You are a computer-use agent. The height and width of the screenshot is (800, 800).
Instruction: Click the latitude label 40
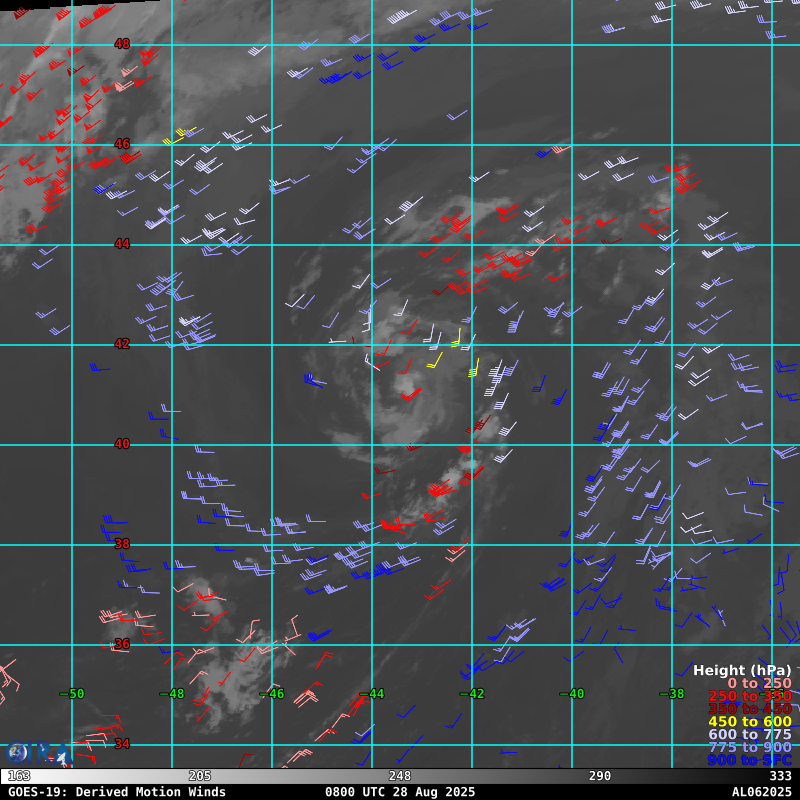click(122, 444)
